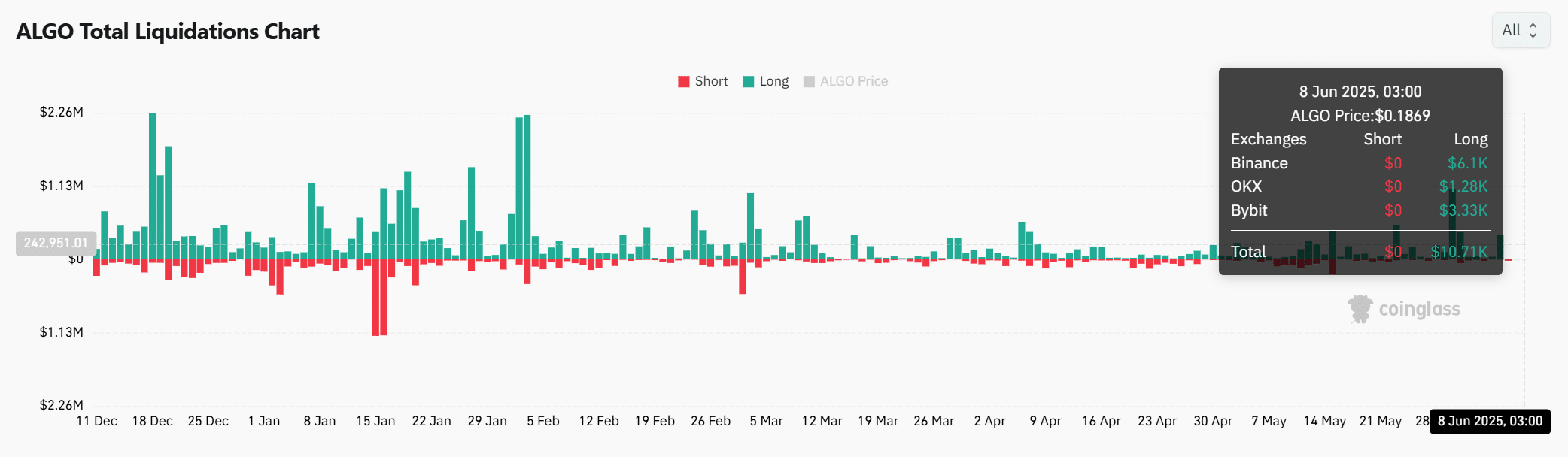Click the green Long legend swatch
The height and width of the screenshot is (457, 1568).
tap(749, 81)
